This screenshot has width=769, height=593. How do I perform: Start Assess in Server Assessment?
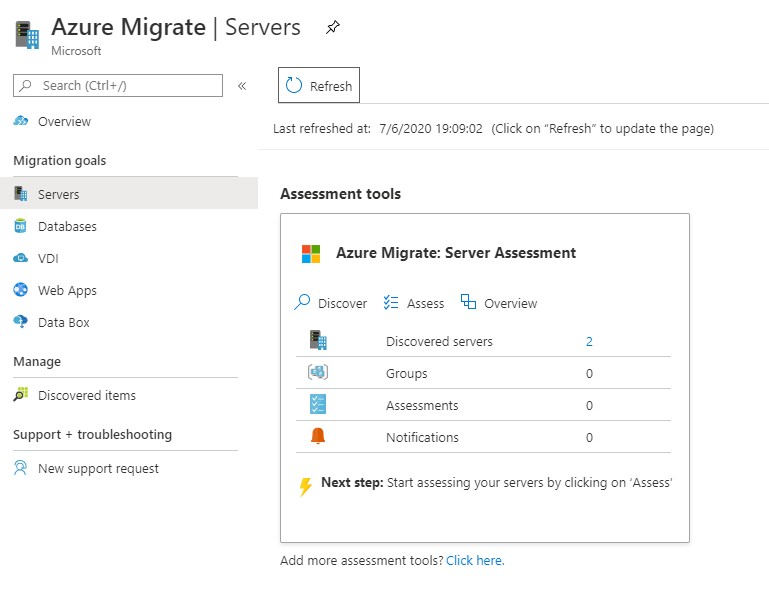pos(413,303)
